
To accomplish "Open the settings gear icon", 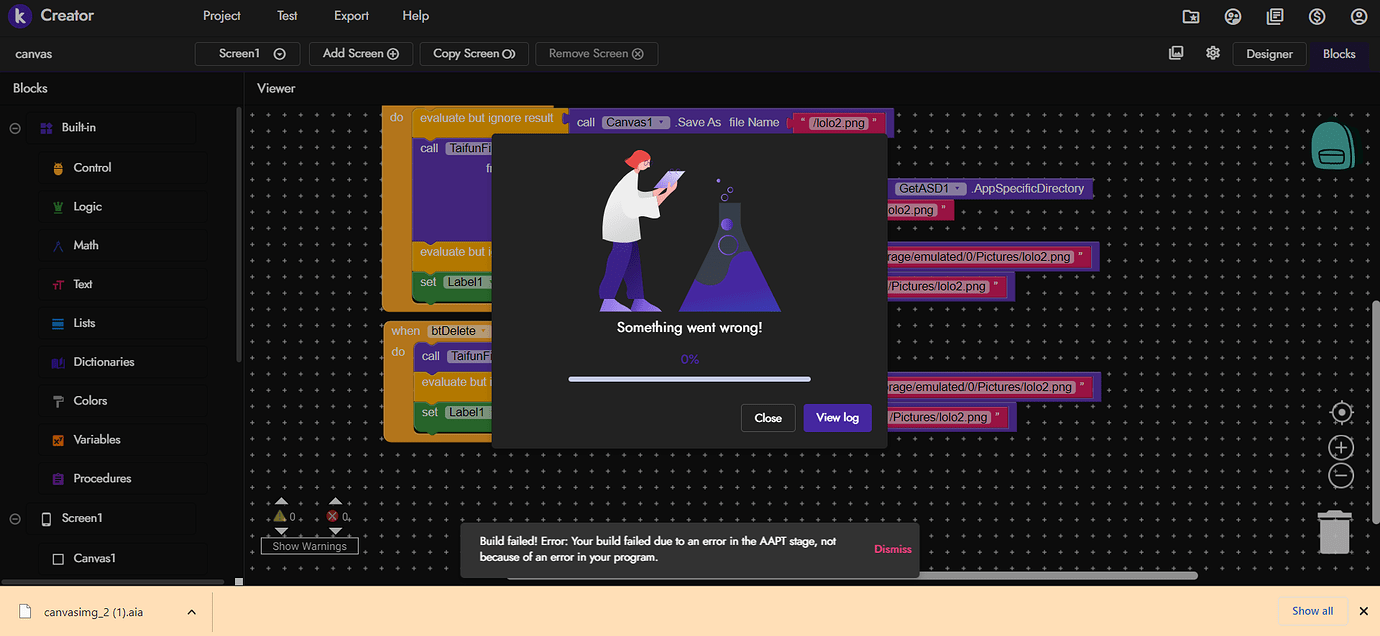I will 1213,53.
